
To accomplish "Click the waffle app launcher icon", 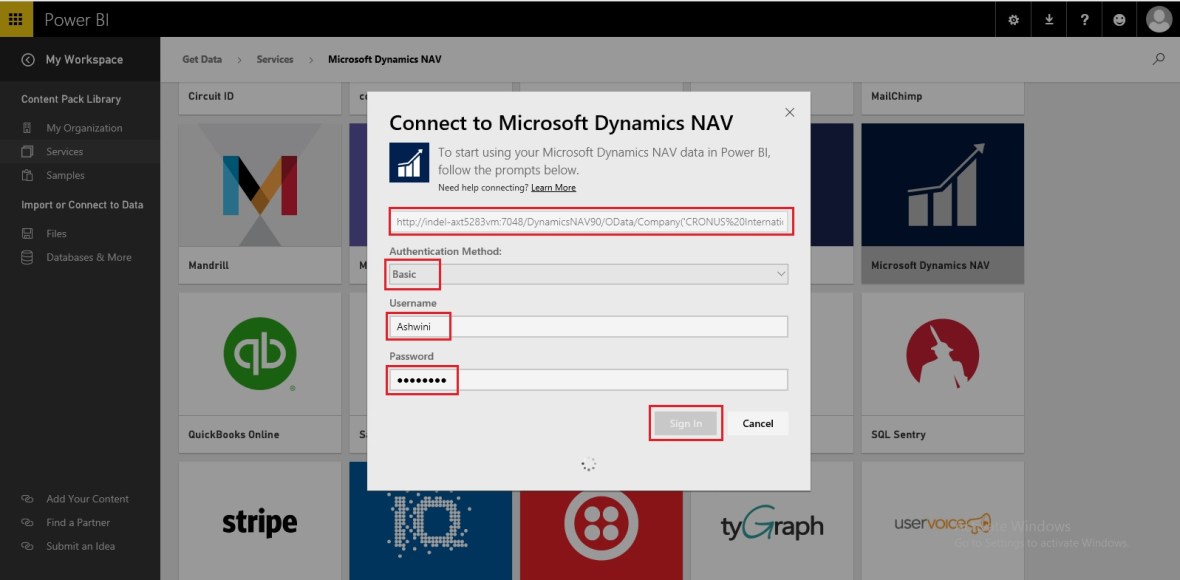I will 15,18.
